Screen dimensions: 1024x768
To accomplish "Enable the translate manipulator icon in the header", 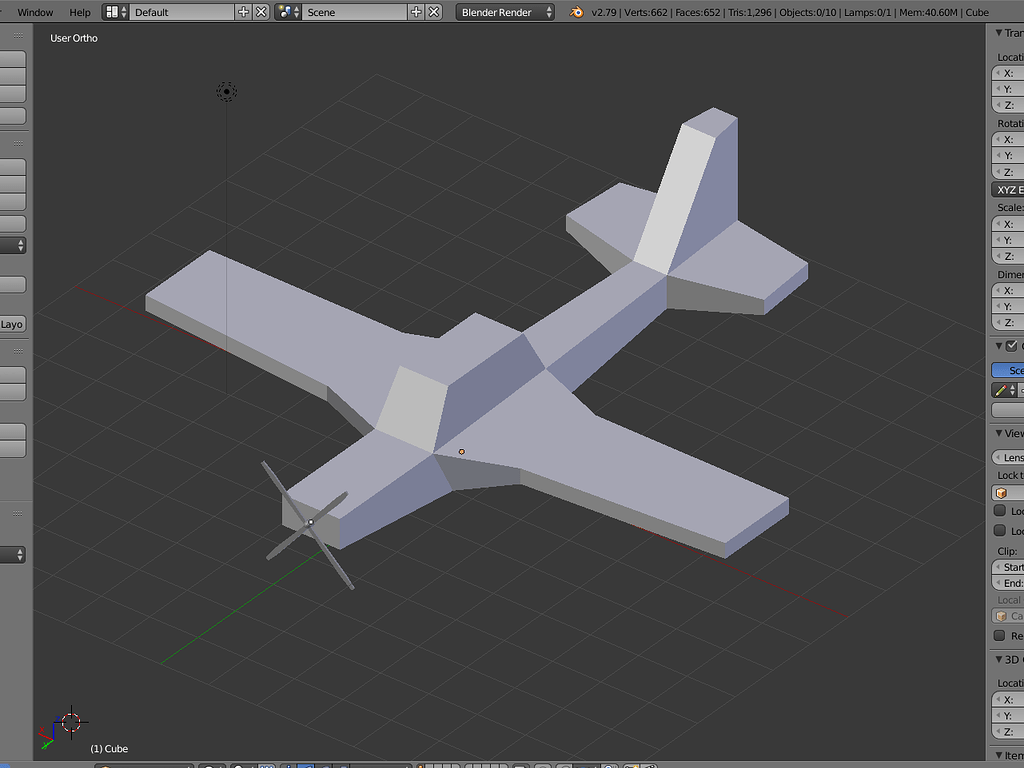I will [306, 763].
